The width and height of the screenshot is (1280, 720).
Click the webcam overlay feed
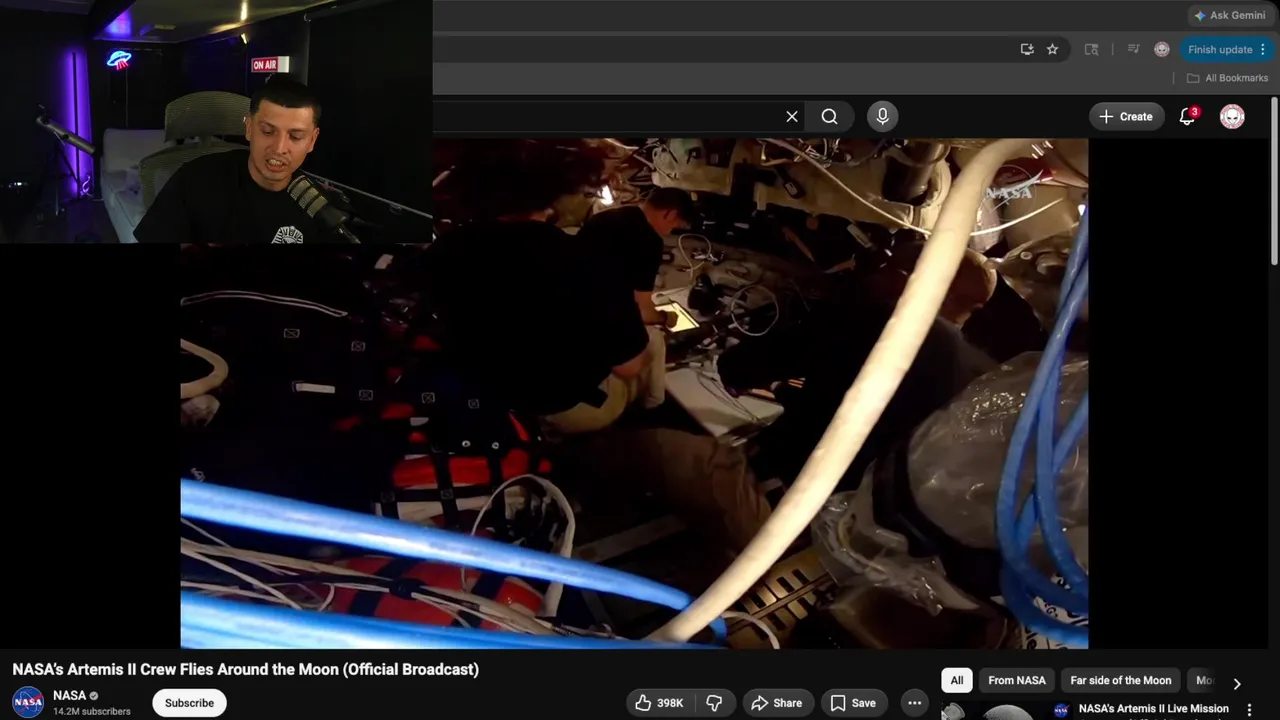tap(216, 121)
